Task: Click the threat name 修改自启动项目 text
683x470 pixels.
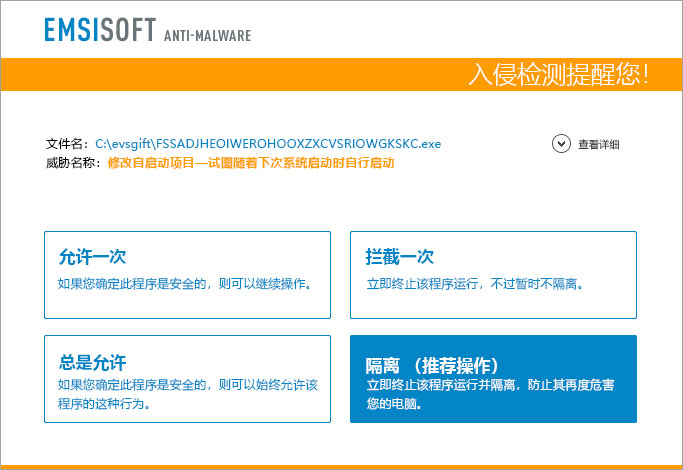Action: coord(251,163)
